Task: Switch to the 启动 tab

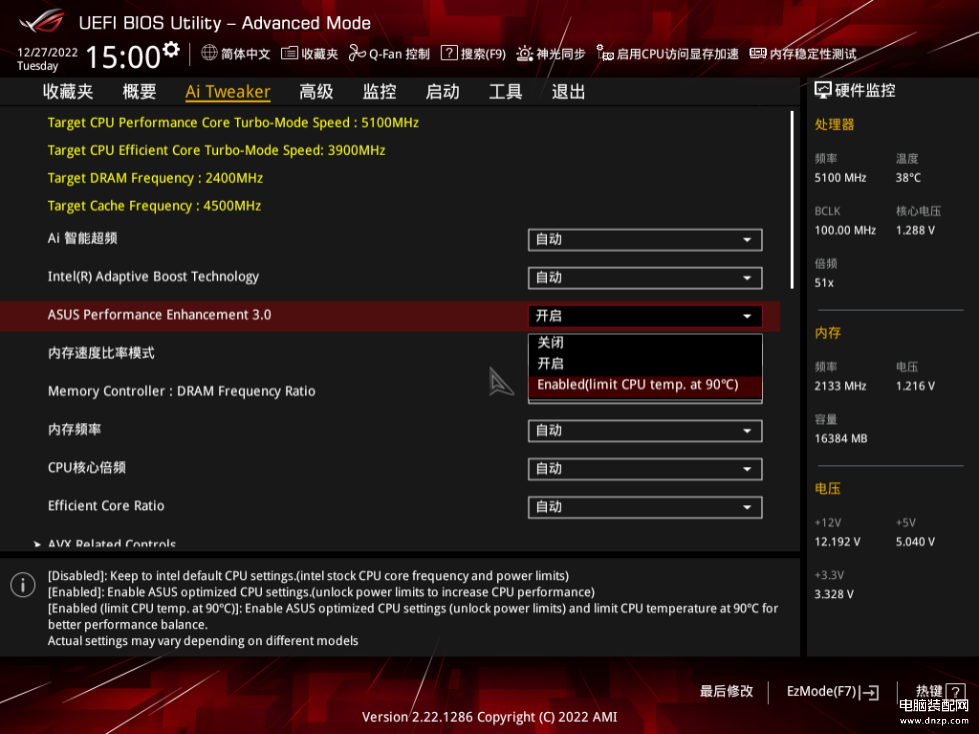Action: click(x=443, y=92)
